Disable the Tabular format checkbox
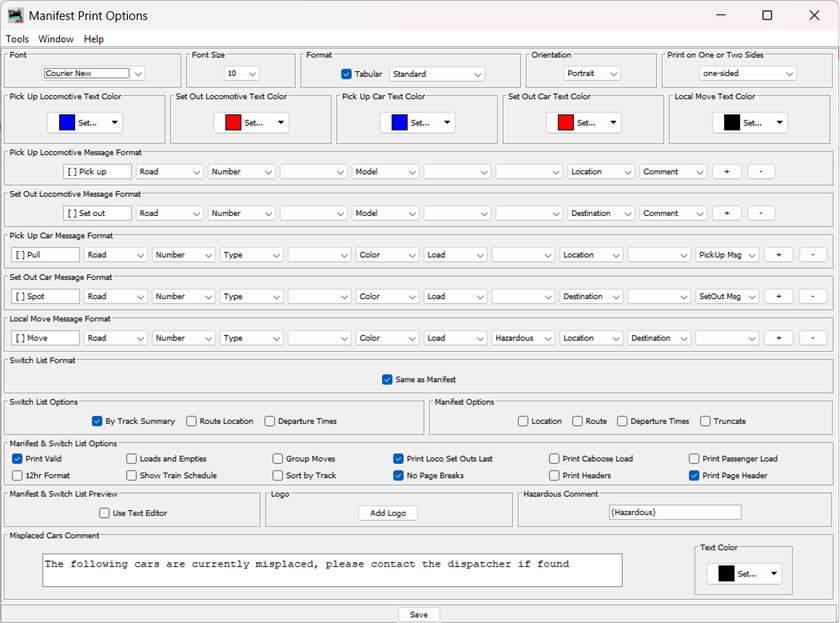Screen dimensions: 840x623 [x=347, y=74]
